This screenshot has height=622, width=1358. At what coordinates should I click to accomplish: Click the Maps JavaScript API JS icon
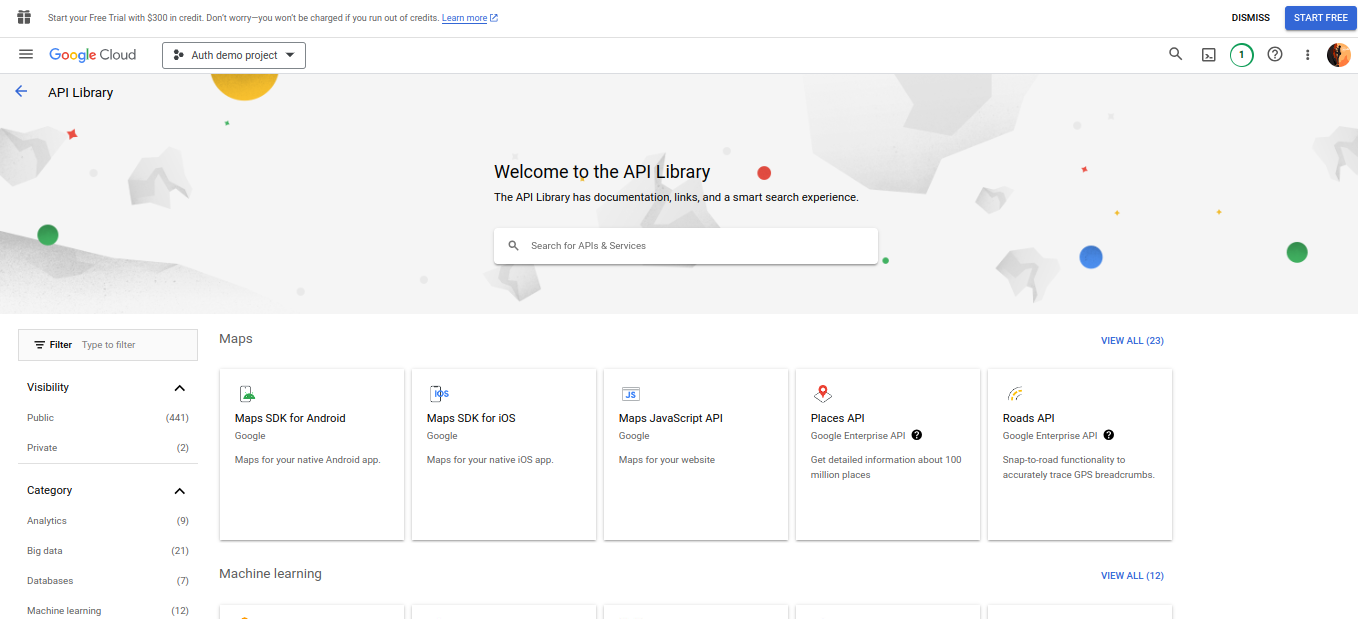point(630,394)
